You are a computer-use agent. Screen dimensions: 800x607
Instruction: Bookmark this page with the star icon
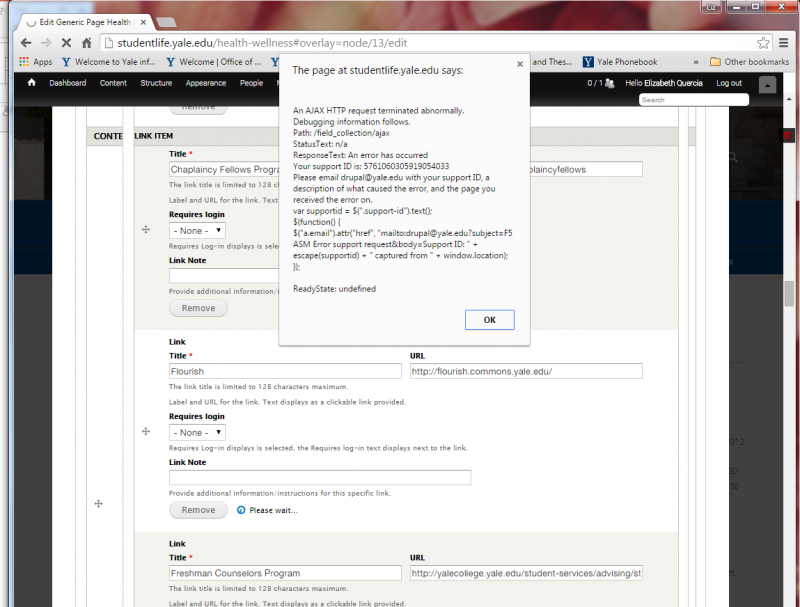[763, 43]
